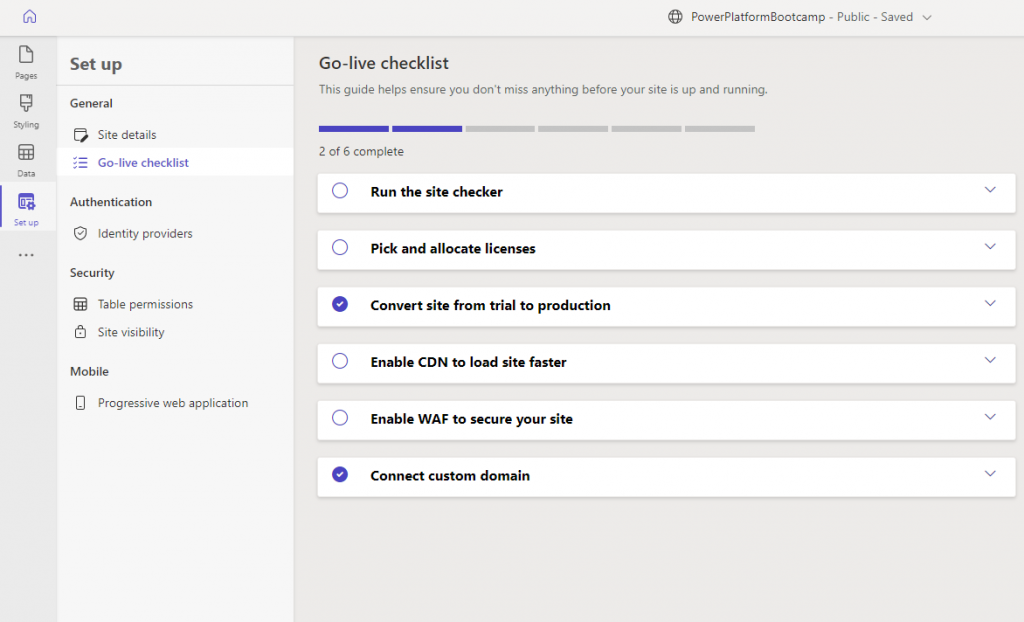
Task: Click the Identity providers shield icon
Action: (x=80, y=233)
